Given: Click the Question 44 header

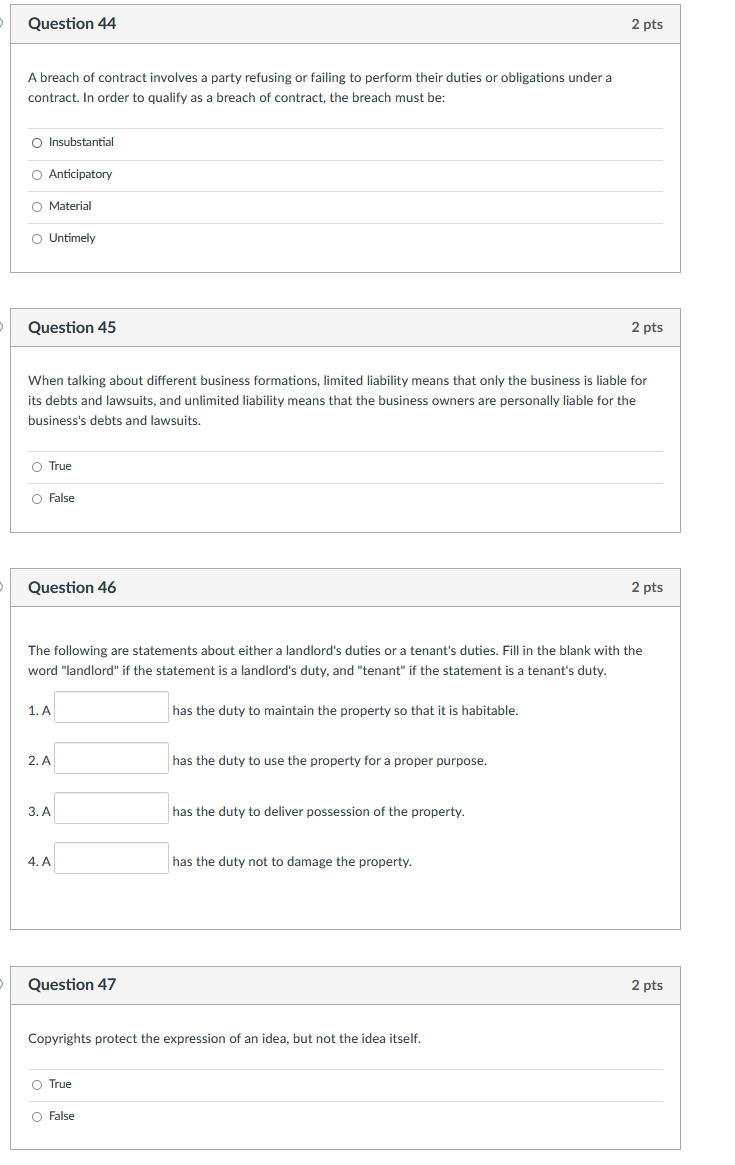Looking at the screenshot, I should coord(72,23).
